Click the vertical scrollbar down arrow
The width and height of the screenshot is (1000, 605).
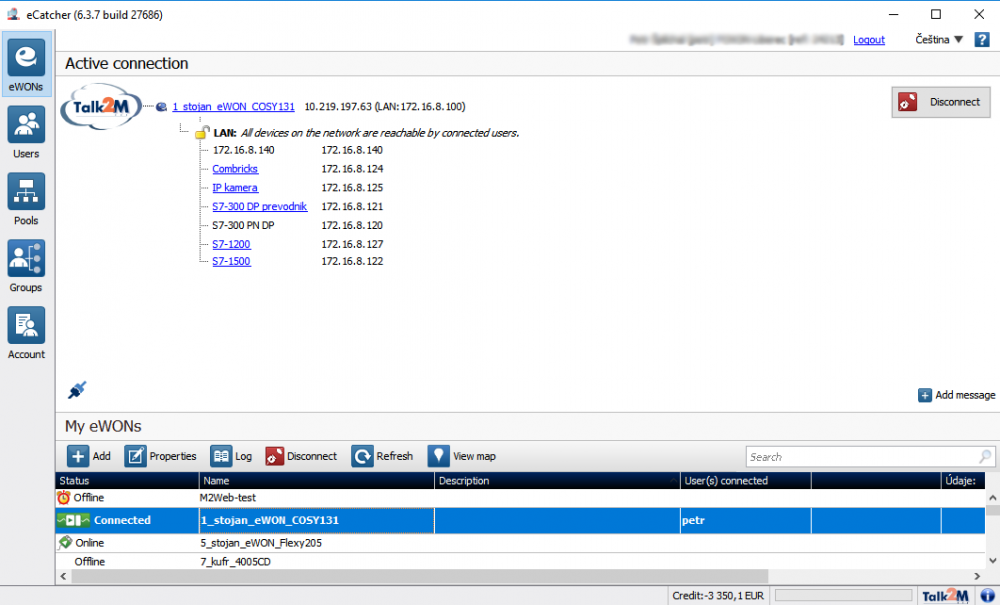(993, 561)
